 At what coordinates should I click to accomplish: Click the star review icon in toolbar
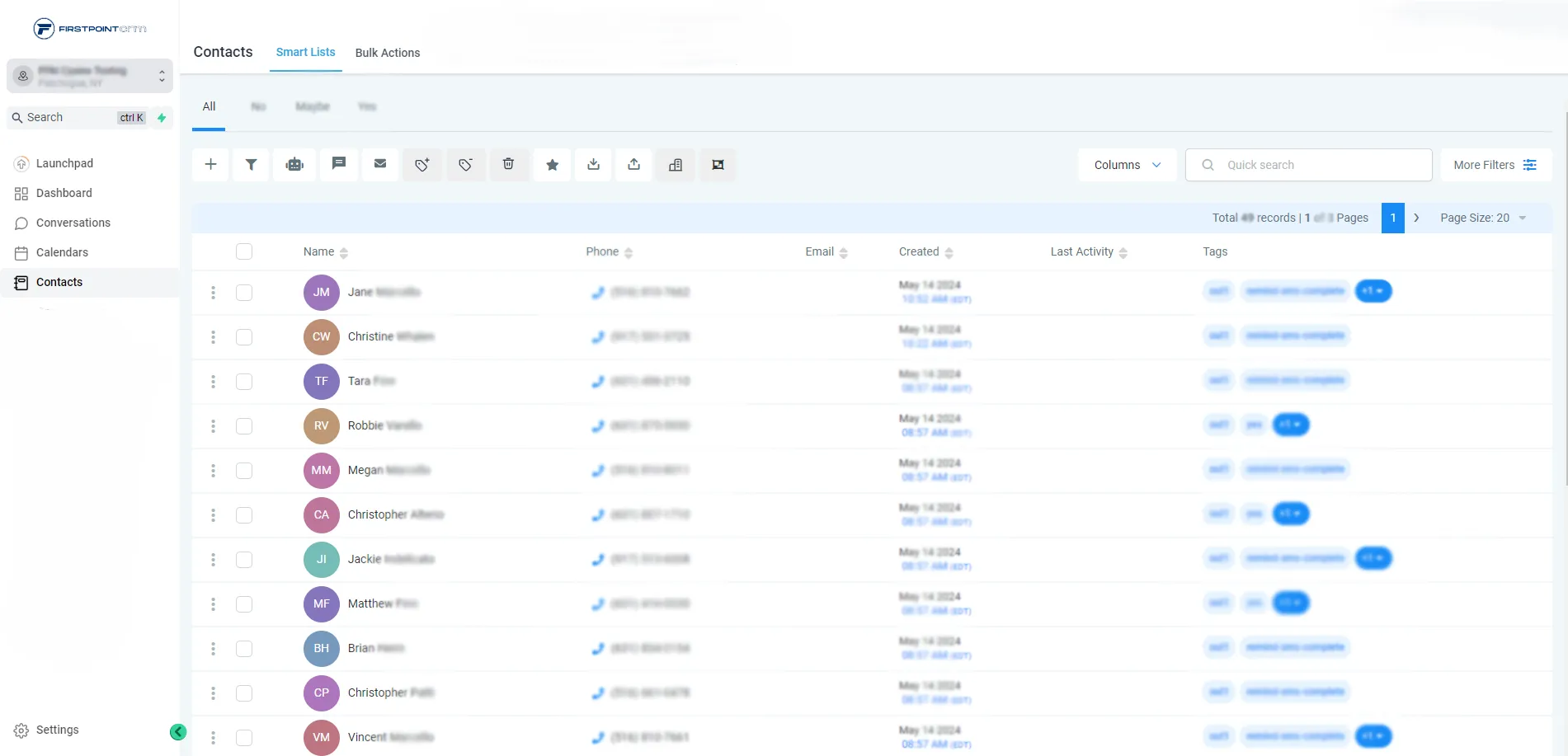(x=553, y=165)
